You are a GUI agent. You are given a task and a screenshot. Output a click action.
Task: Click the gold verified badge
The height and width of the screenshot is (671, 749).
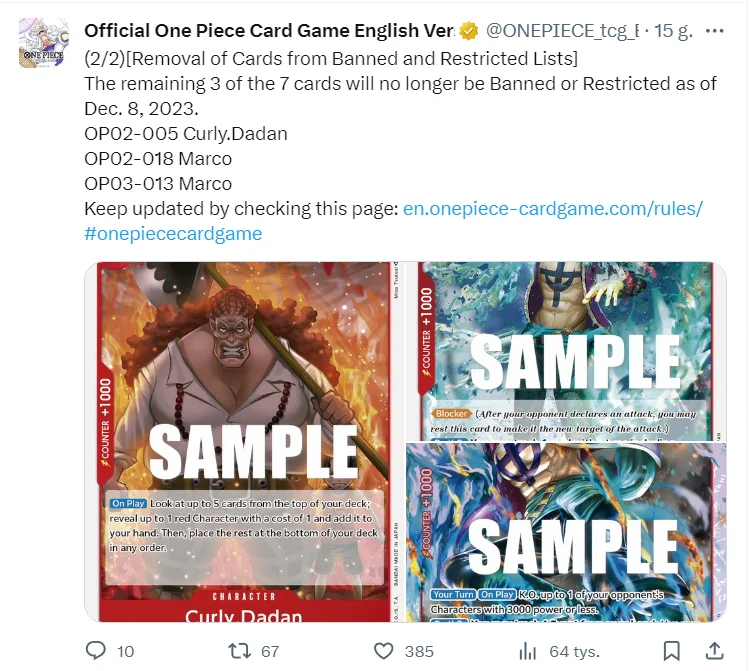[469, 31]
